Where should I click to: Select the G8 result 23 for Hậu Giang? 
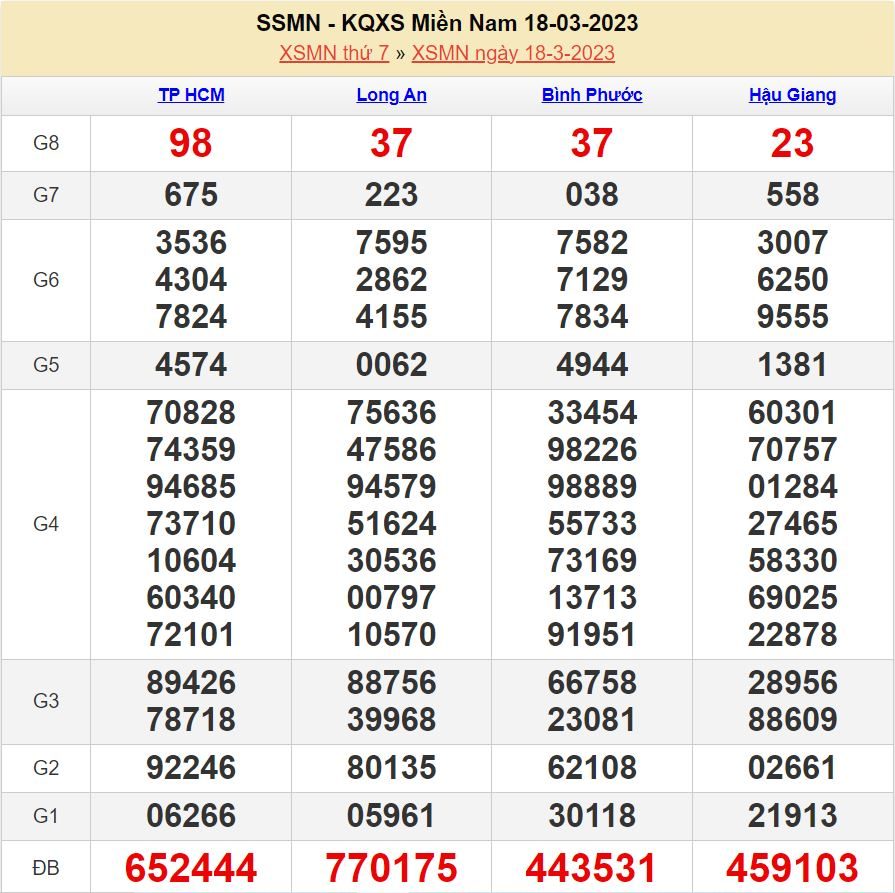point(792,143)
